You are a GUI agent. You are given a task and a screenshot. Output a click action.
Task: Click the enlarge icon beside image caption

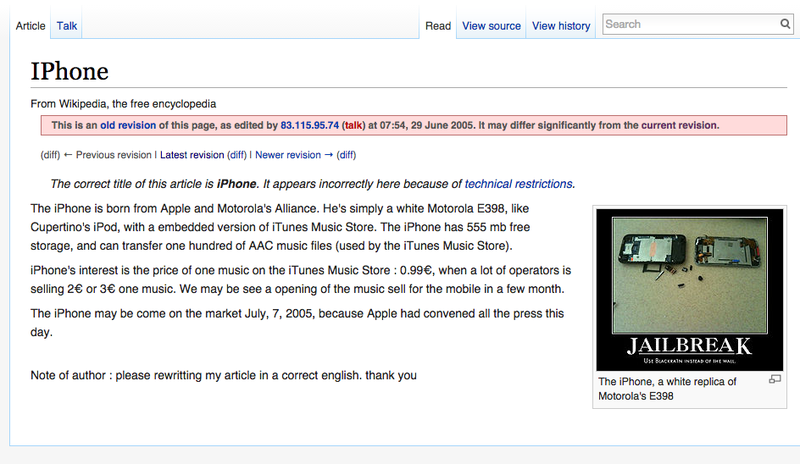774,379
